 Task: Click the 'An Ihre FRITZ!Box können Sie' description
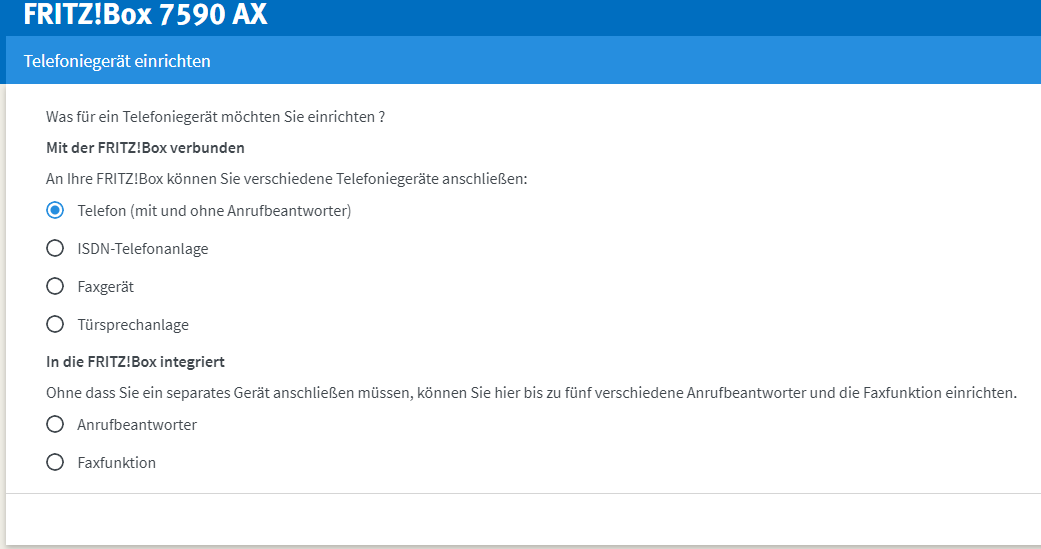pyautogui.click(x=287, y=179)
